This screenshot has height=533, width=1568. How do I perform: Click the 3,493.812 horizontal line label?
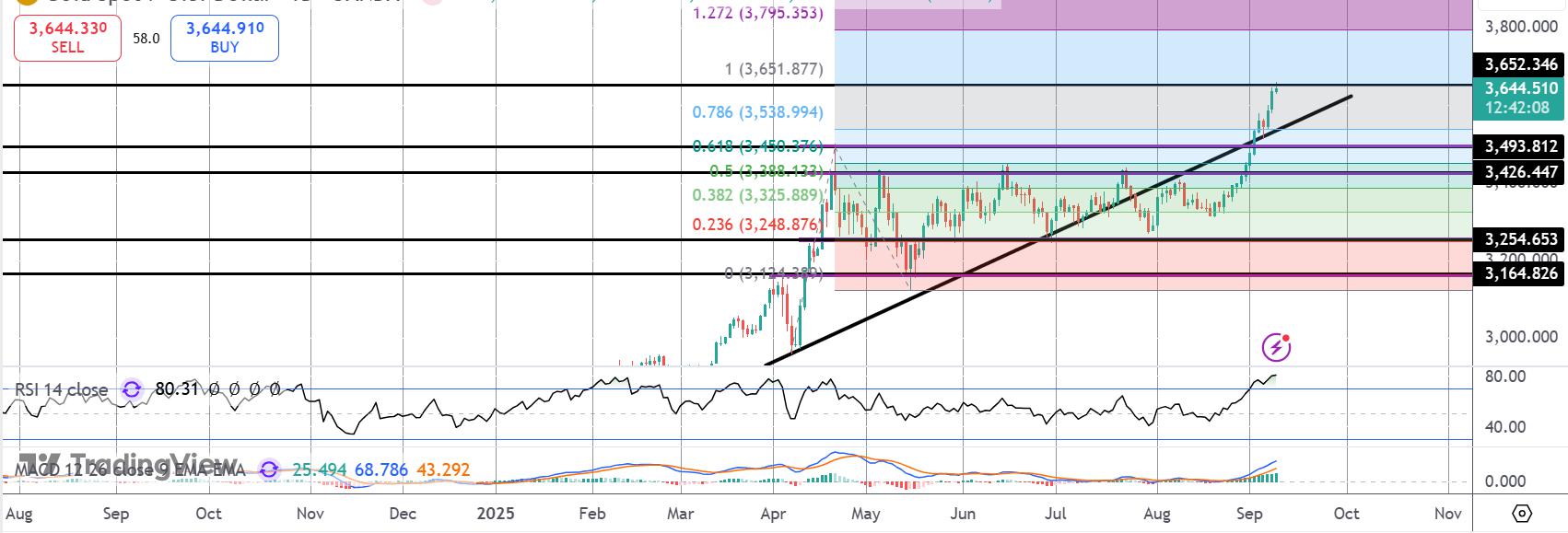(x=1520, y=146)
